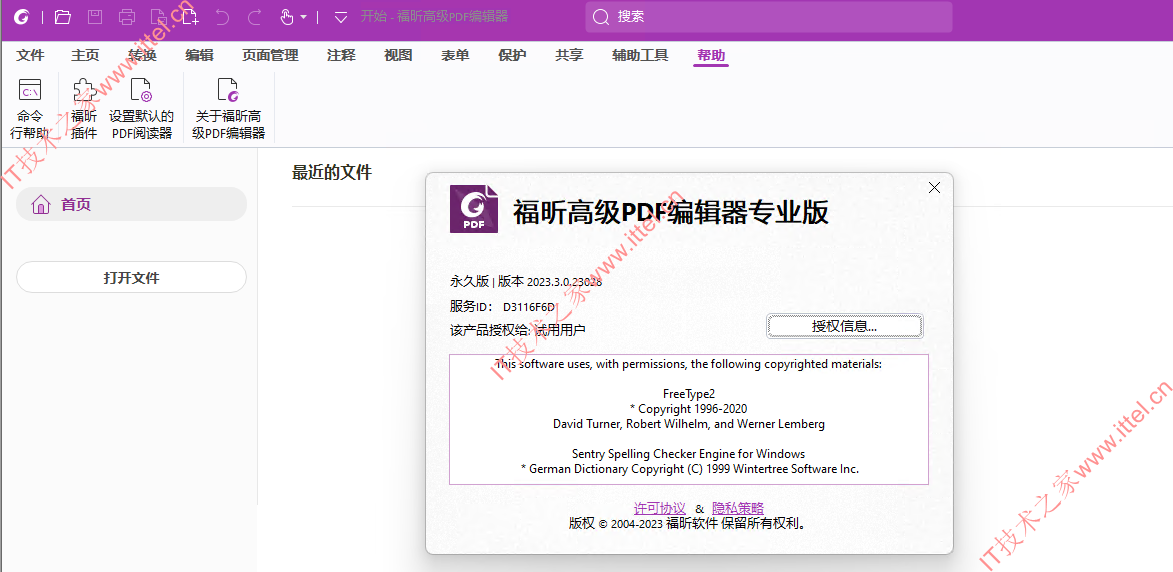The height and width of the screenshot is (572, 1173).
Task: Click the 试用用户 licensee text
Action: tap(561, 330)
